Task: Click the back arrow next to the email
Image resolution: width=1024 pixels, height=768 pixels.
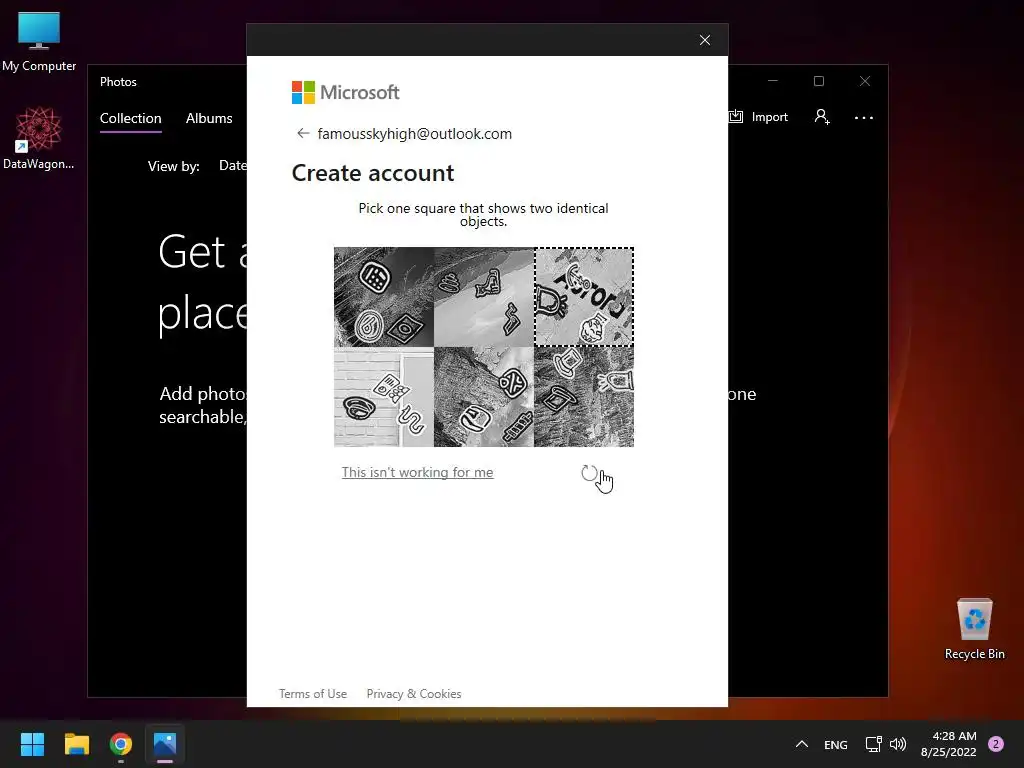Action: 303,133
